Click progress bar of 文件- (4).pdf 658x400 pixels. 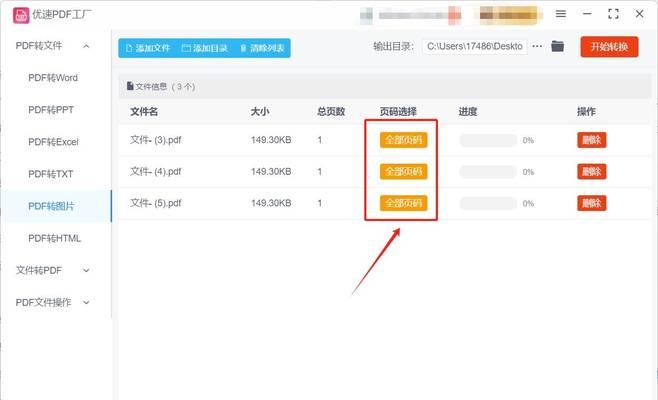pos(488,172)
